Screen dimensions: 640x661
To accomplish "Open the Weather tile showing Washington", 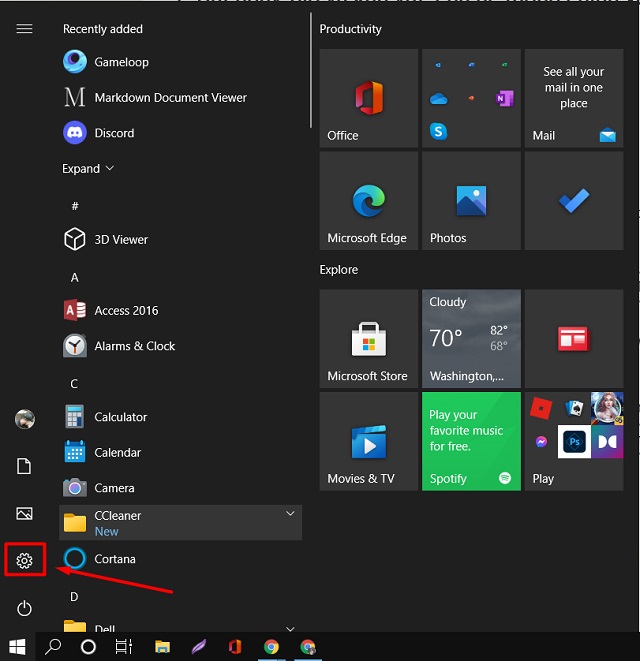I will coord(471,339).
